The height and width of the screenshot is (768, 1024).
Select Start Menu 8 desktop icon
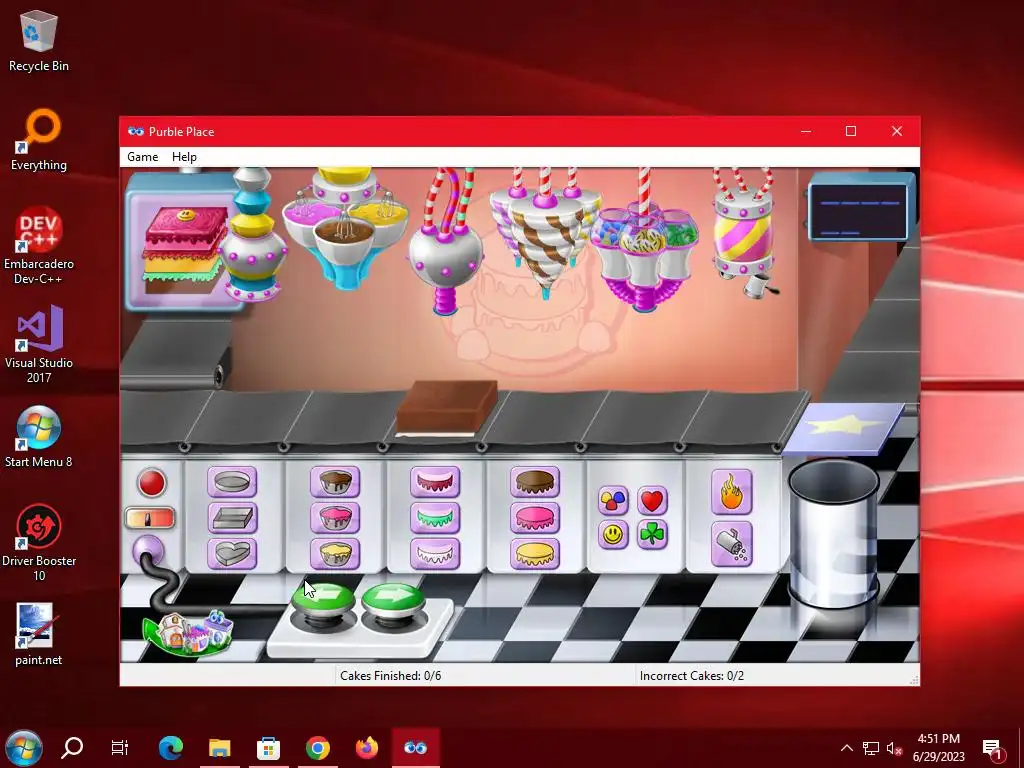[39, 437]
